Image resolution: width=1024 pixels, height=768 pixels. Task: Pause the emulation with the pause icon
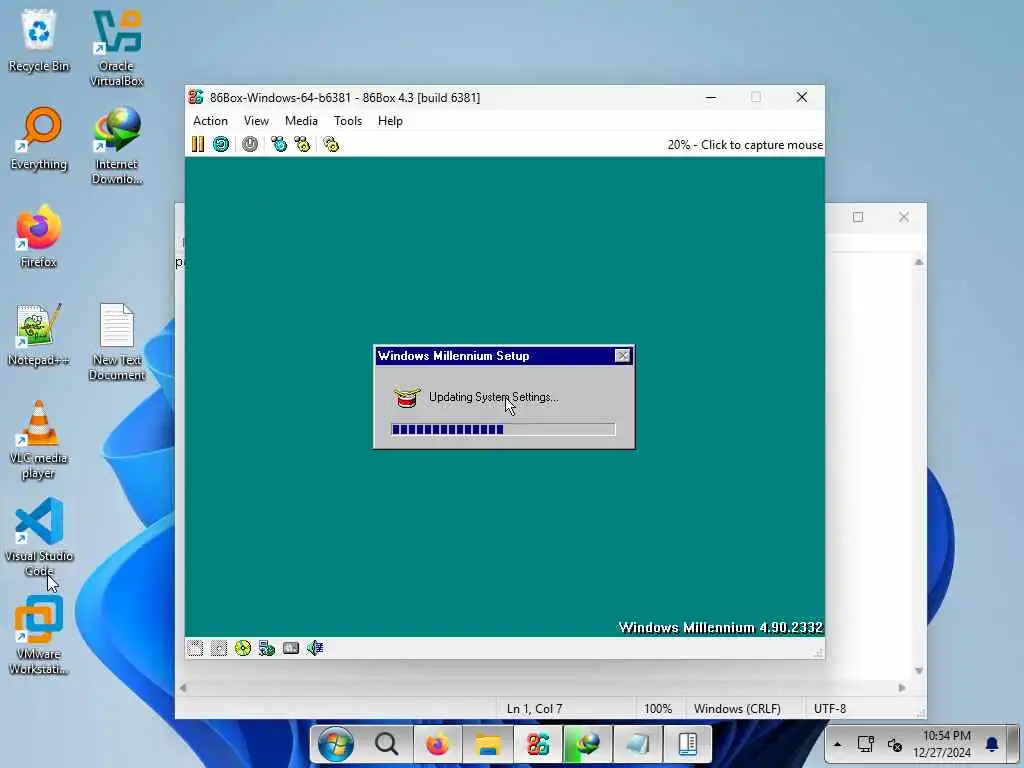pyautogui.click(x=198, y=144)
